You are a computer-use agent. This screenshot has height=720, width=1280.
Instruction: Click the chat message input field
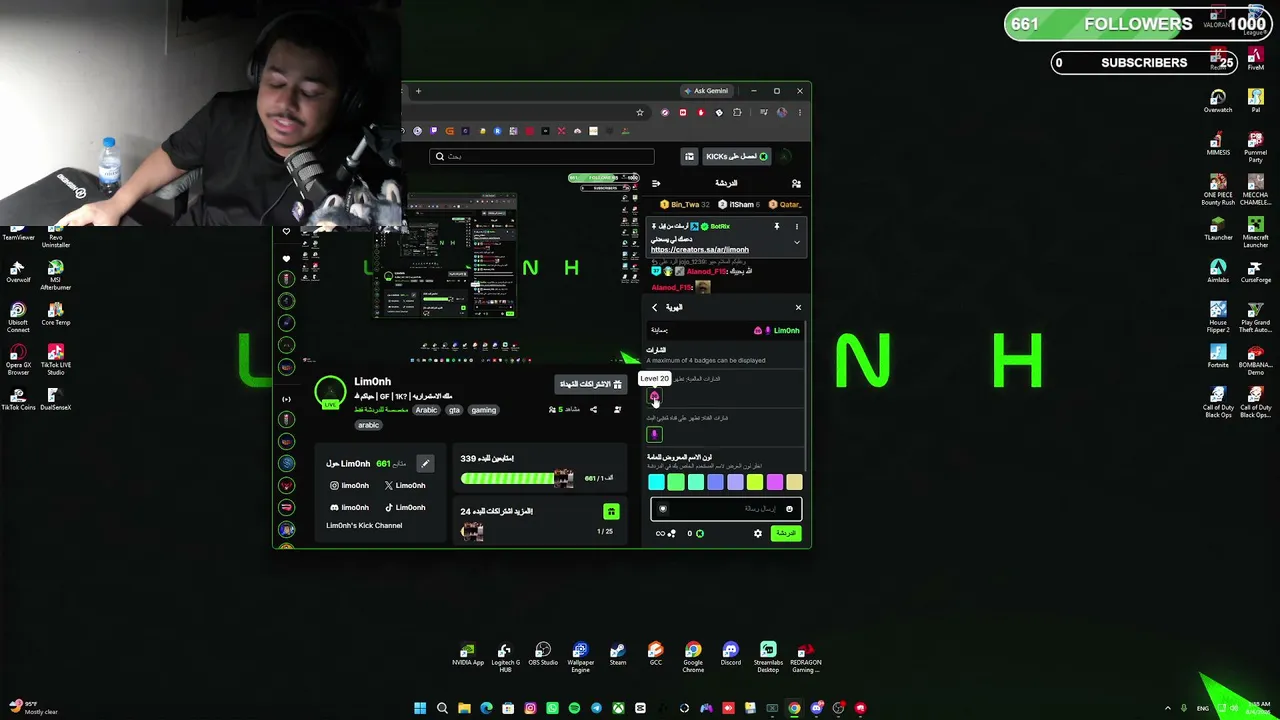(x=726, y=509)
